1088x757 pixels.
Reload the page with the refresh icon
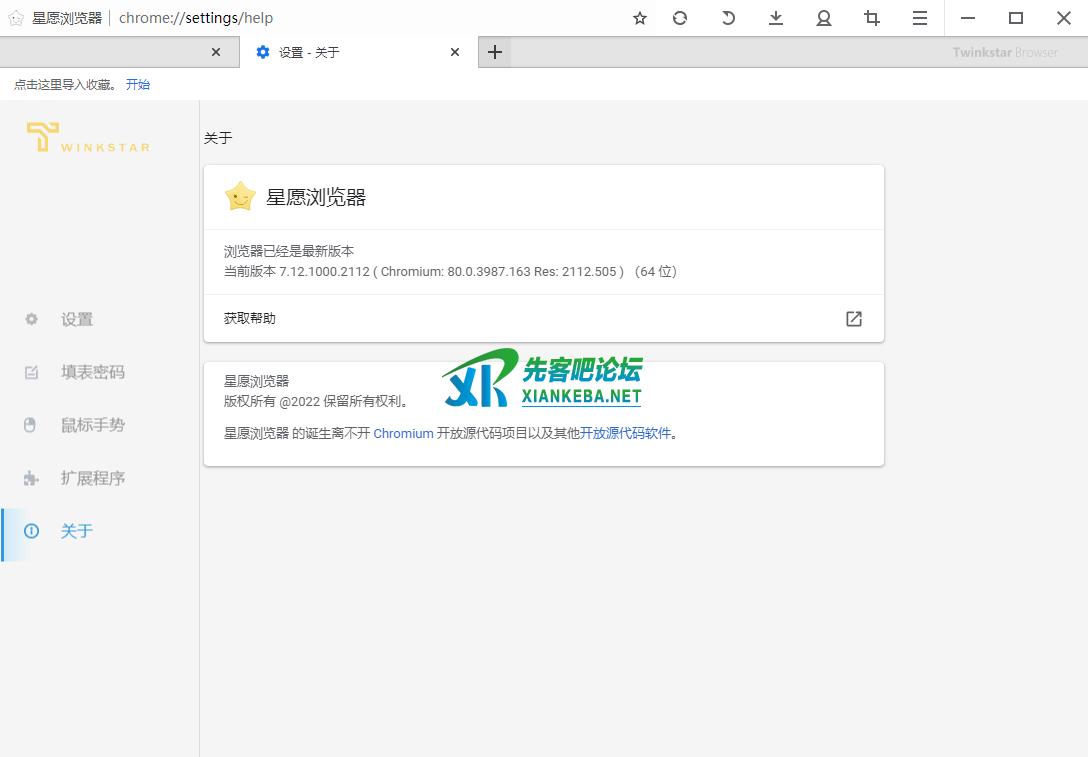pyautogui.click(x=680, y=18)
